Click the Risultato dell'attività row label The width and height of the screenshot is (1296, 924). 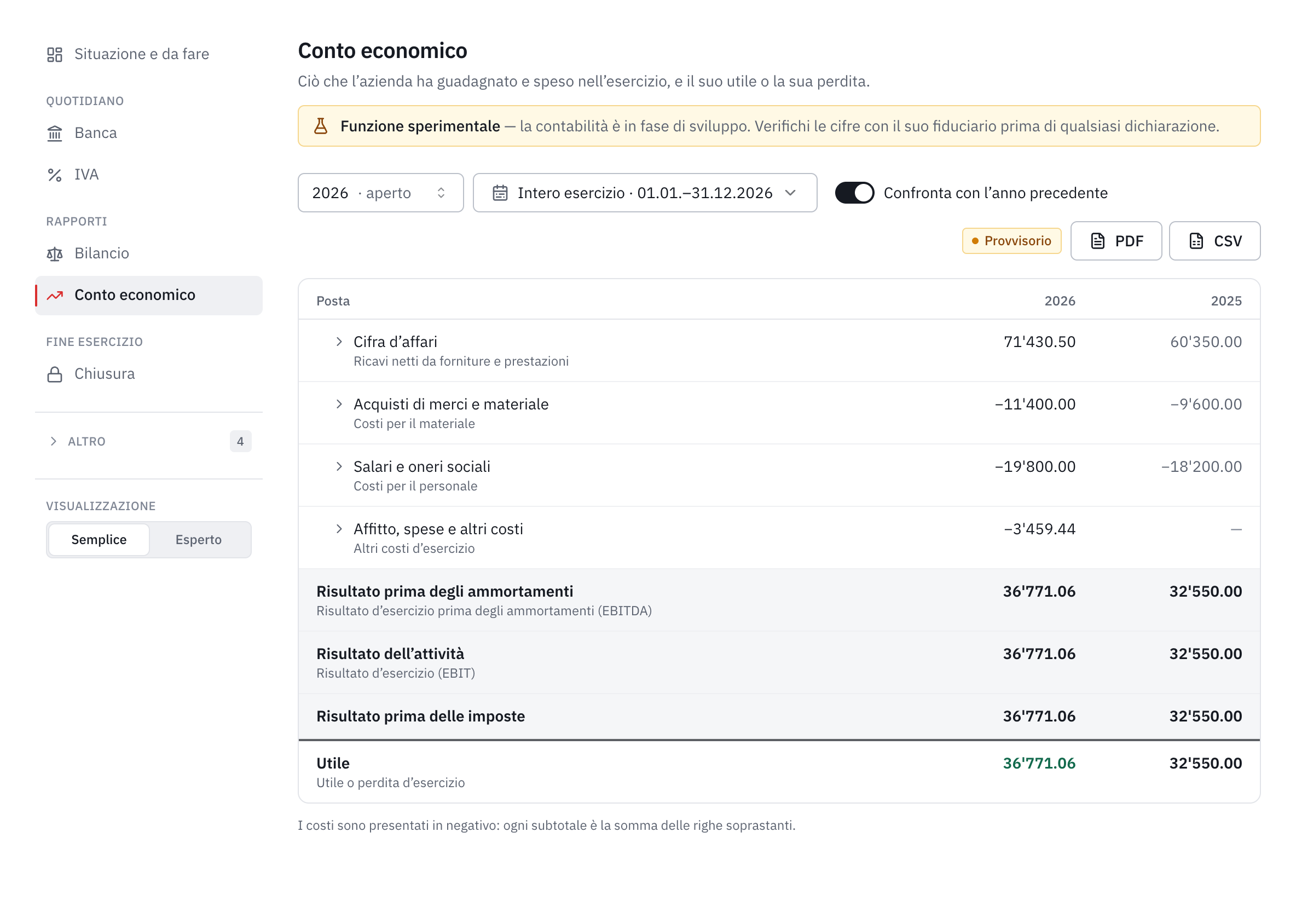pos(390,654)
